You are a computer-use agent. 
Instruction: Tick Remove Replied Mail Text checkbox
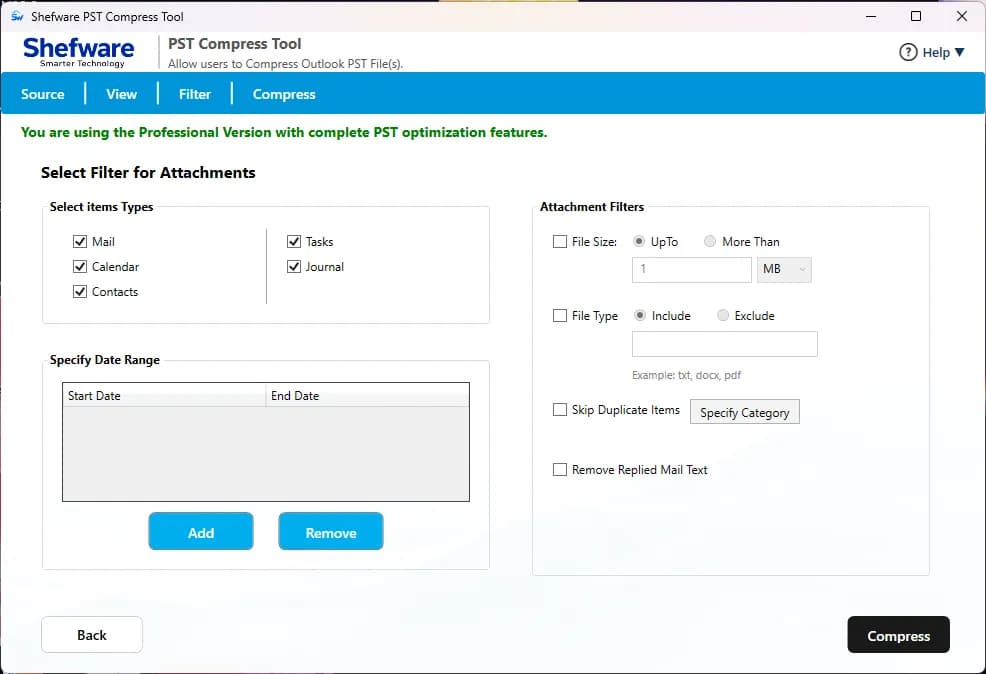(560, 470)
